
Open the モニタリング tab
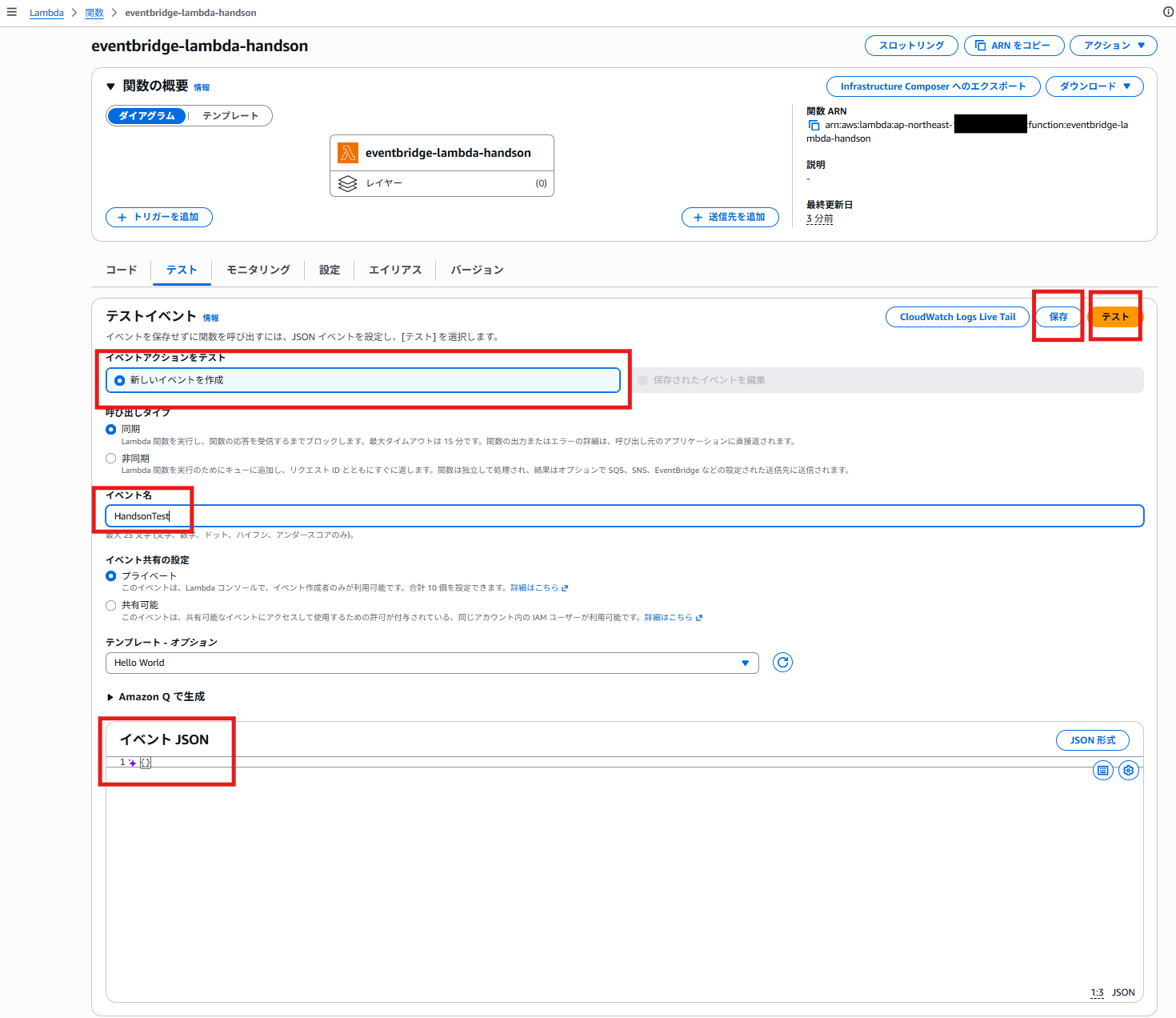pyautogui.click(x=258, y=270)
